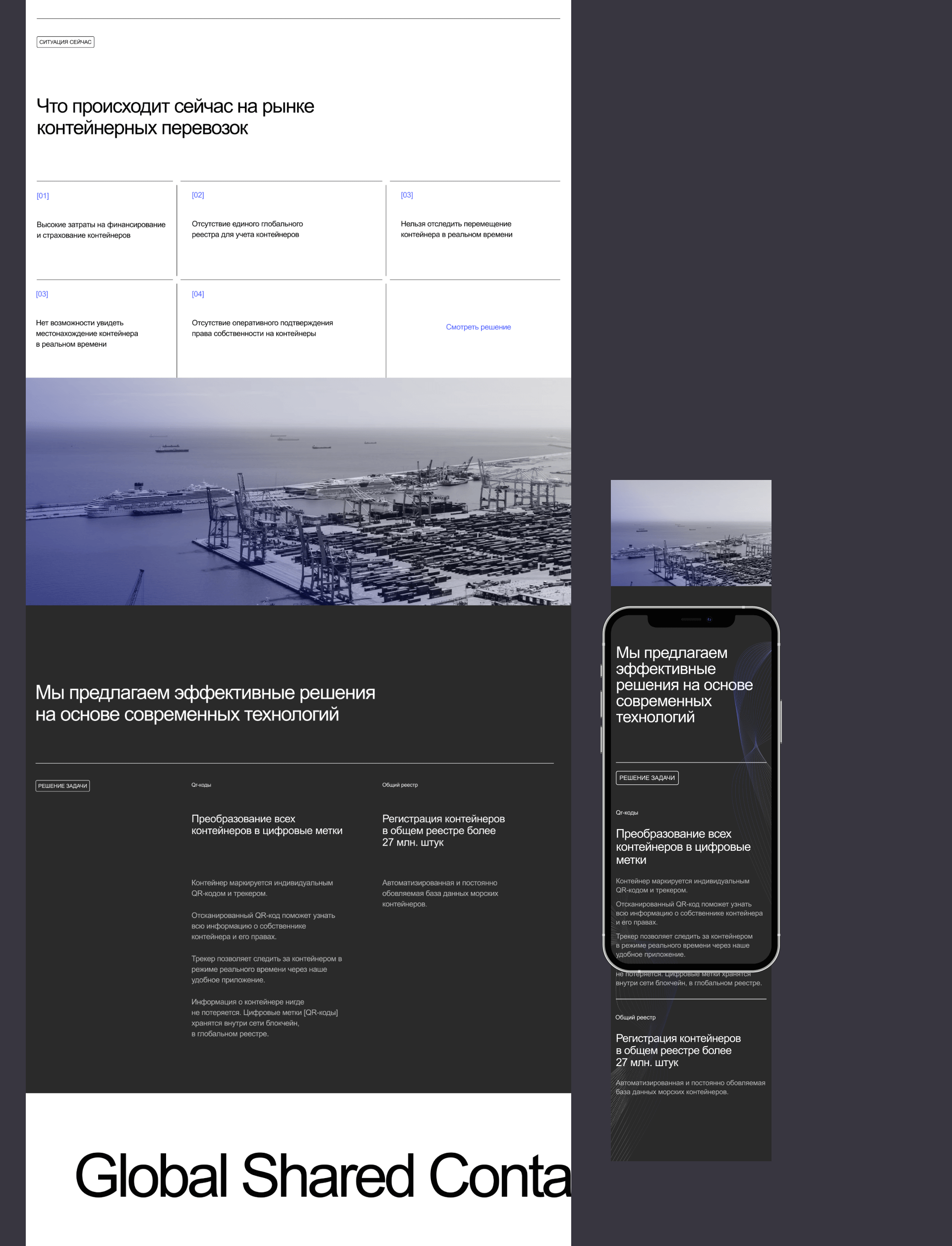
Task: Click "Нет возможности увидеть местонахождение" card text
Action: [87, 333]
